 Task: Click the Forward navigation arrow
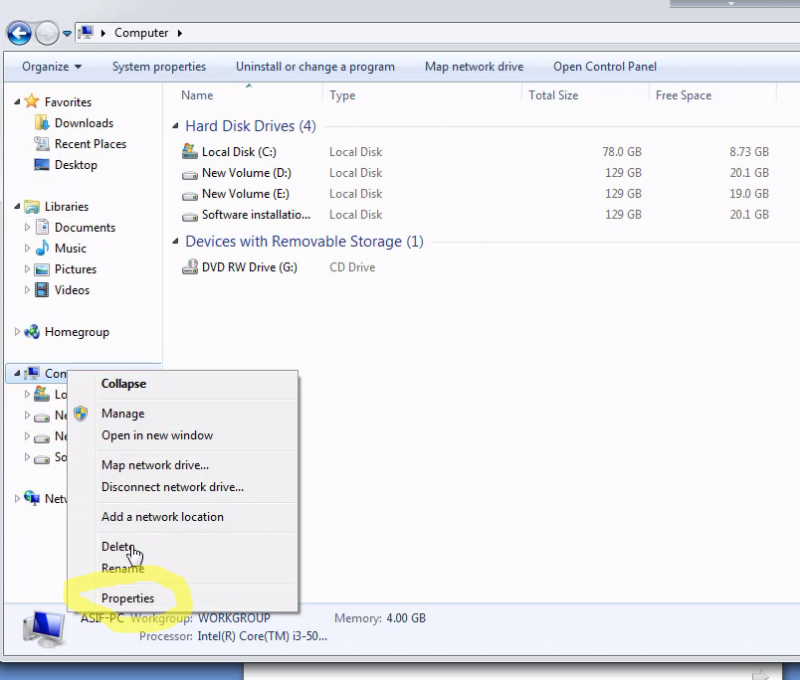pyautogui.click(x=47, y=34)
